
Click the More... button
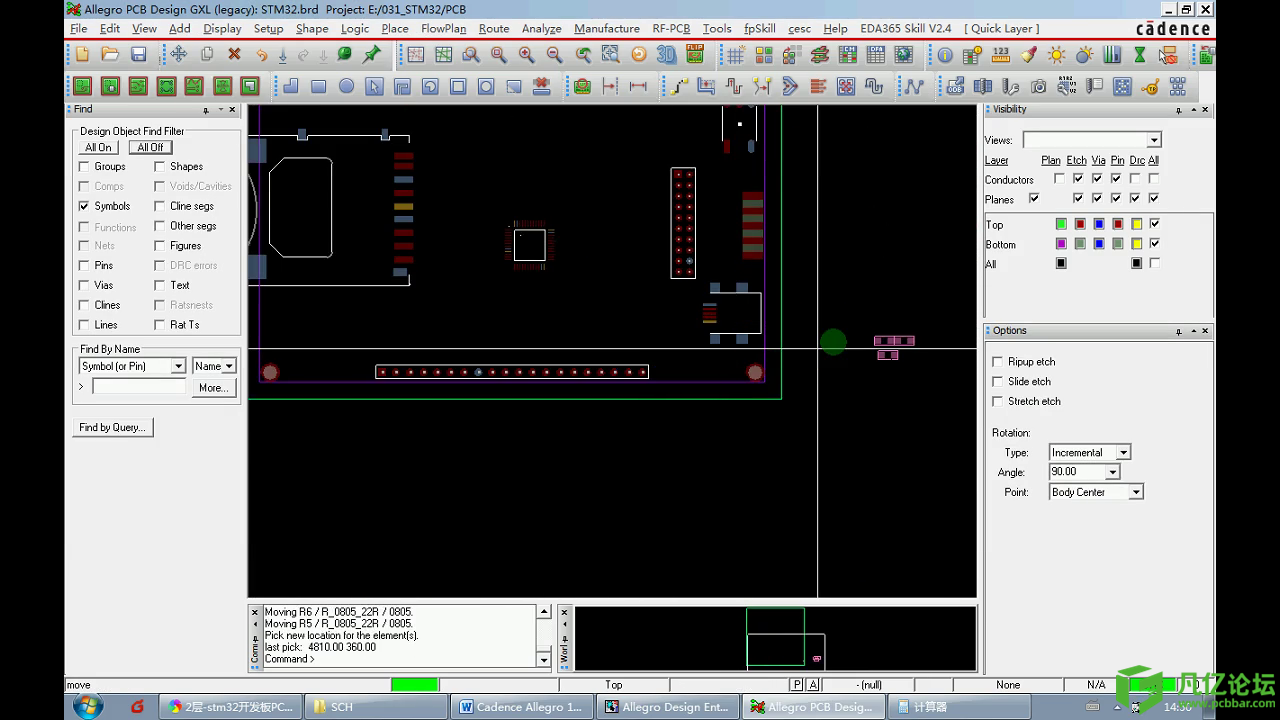[213, 387]
